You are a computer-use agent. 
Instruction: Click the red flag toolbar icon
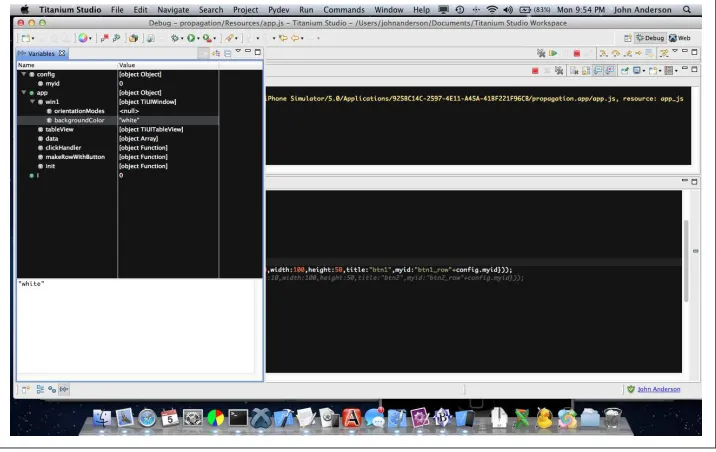coord(105,38)
